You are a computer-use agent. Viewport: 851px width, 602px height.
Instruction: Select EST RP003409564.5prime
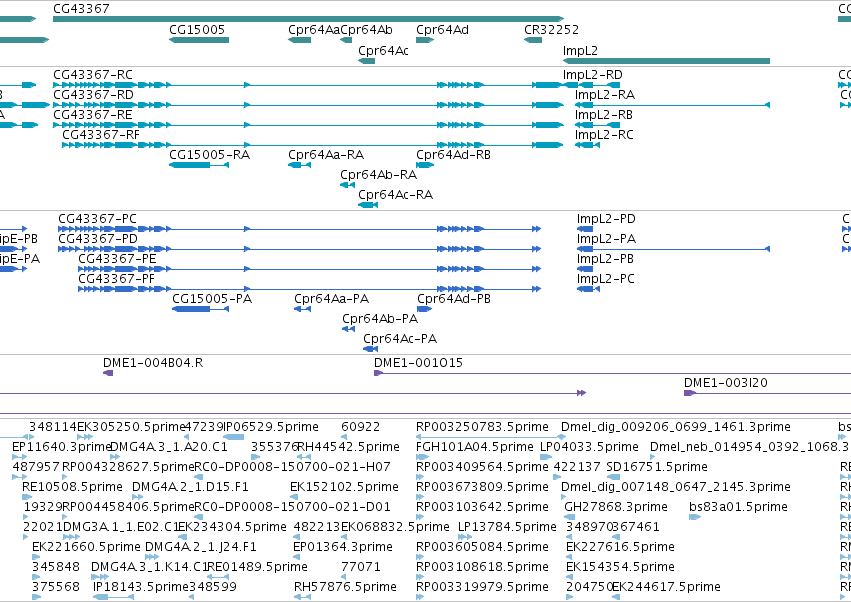(x=420, y=477)
